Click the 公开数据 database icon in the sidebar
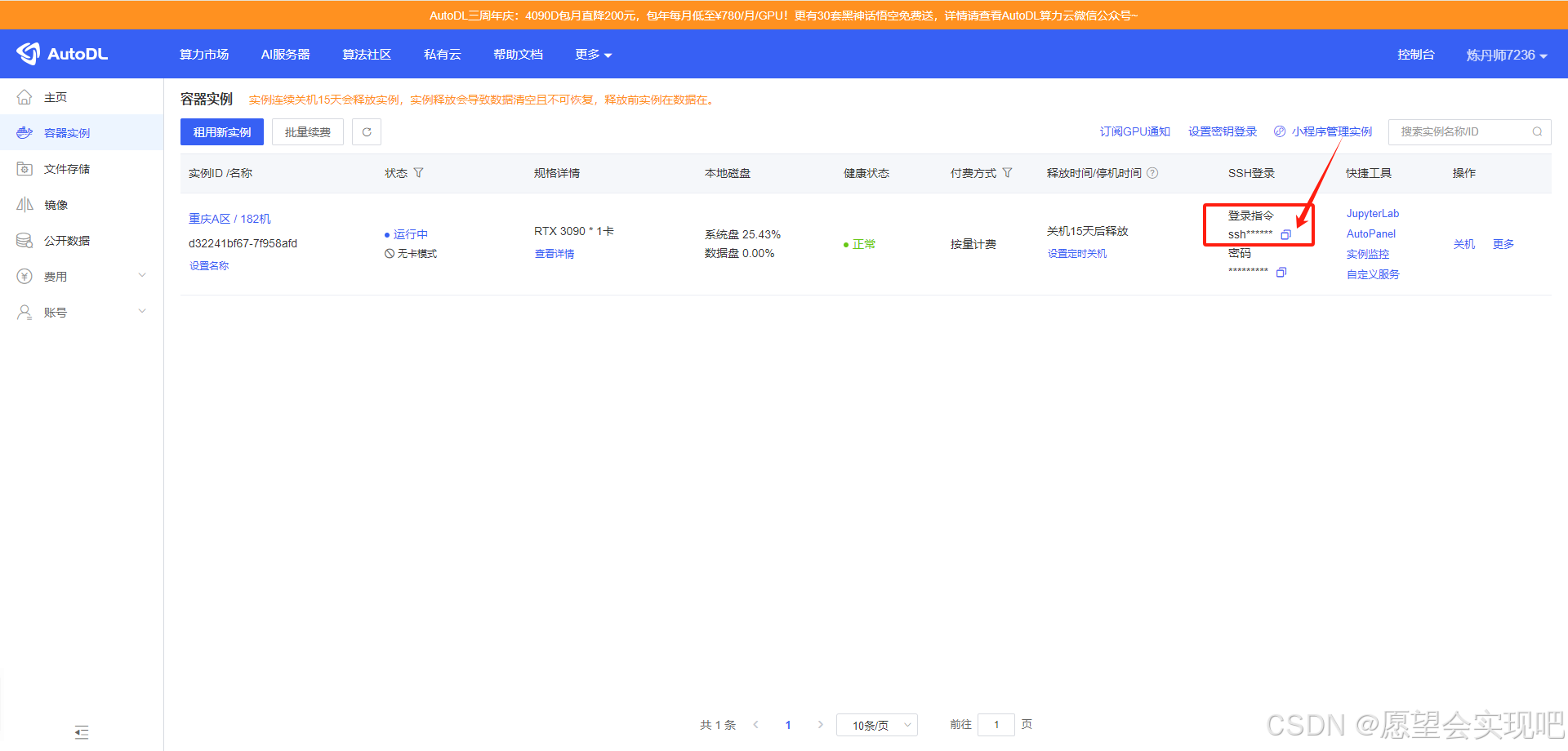1568x751 pixels. tap(24, 241)
